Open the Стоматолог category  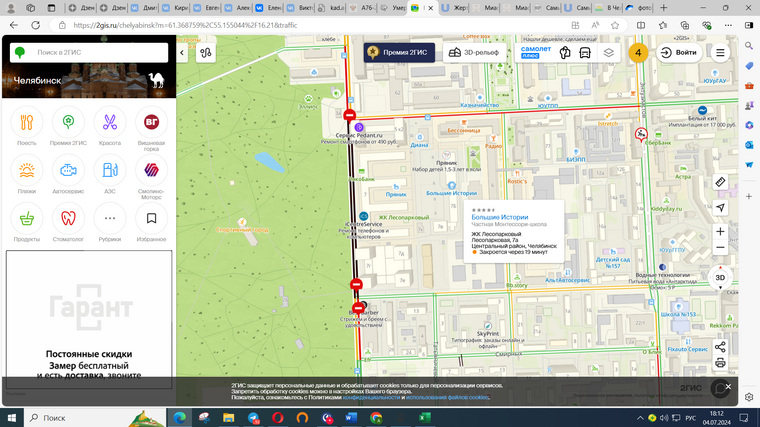pos(68,223)
